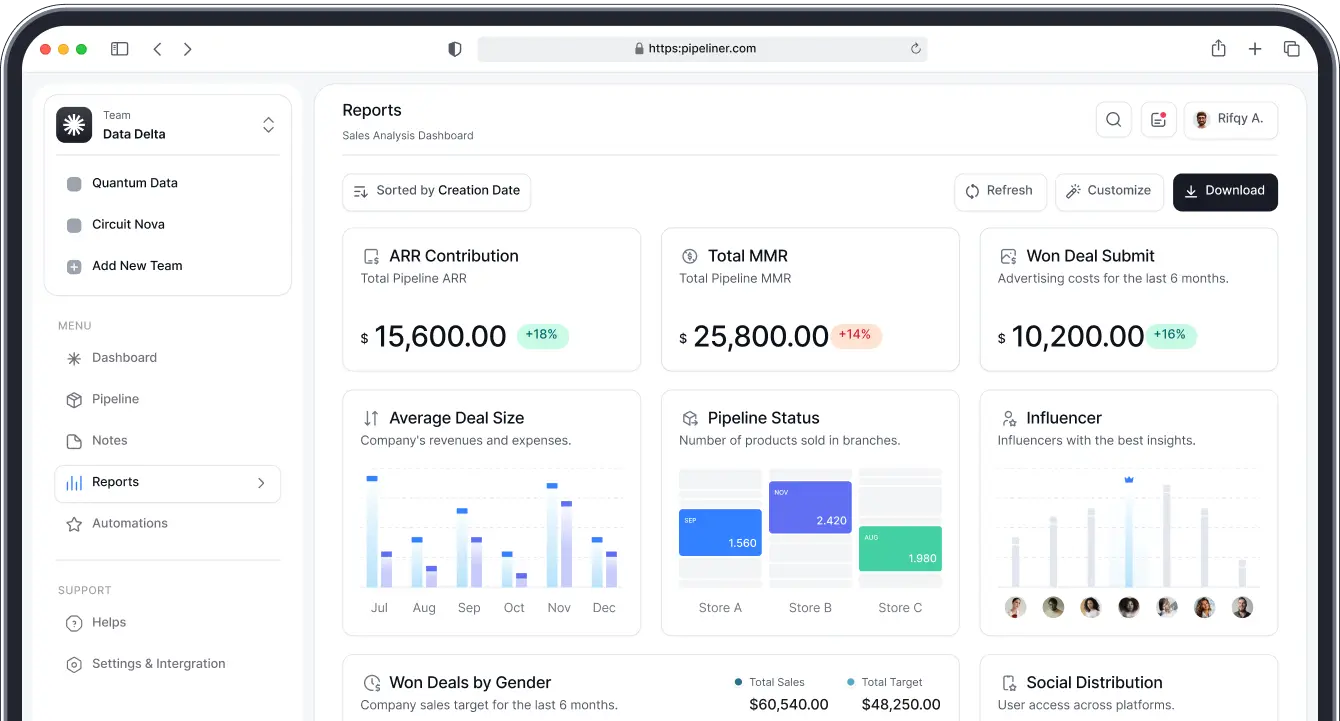The width and height of the screenshot is (1340, 721).
Task: Select the AUG 1.980 green block
Action: (x=900, y=549)
